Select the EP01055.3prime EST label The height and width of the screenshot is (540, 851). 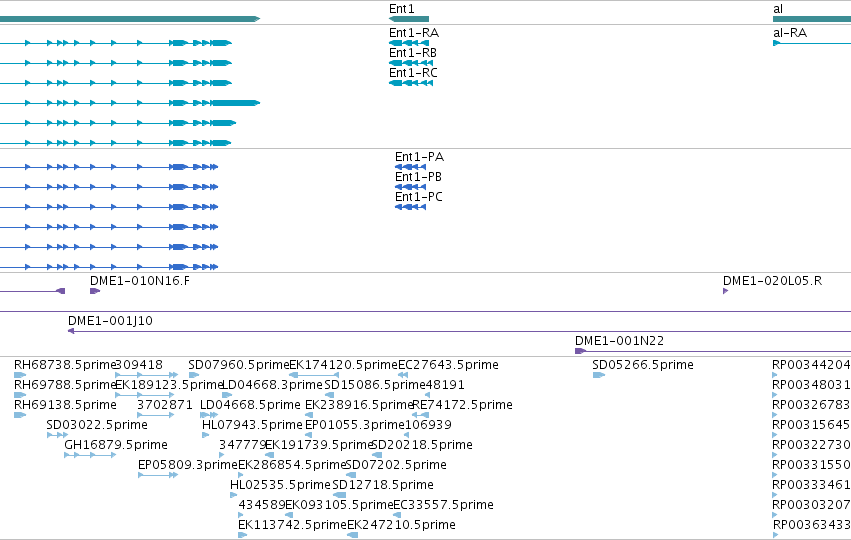pyautogui.click(x=355, y=425)
